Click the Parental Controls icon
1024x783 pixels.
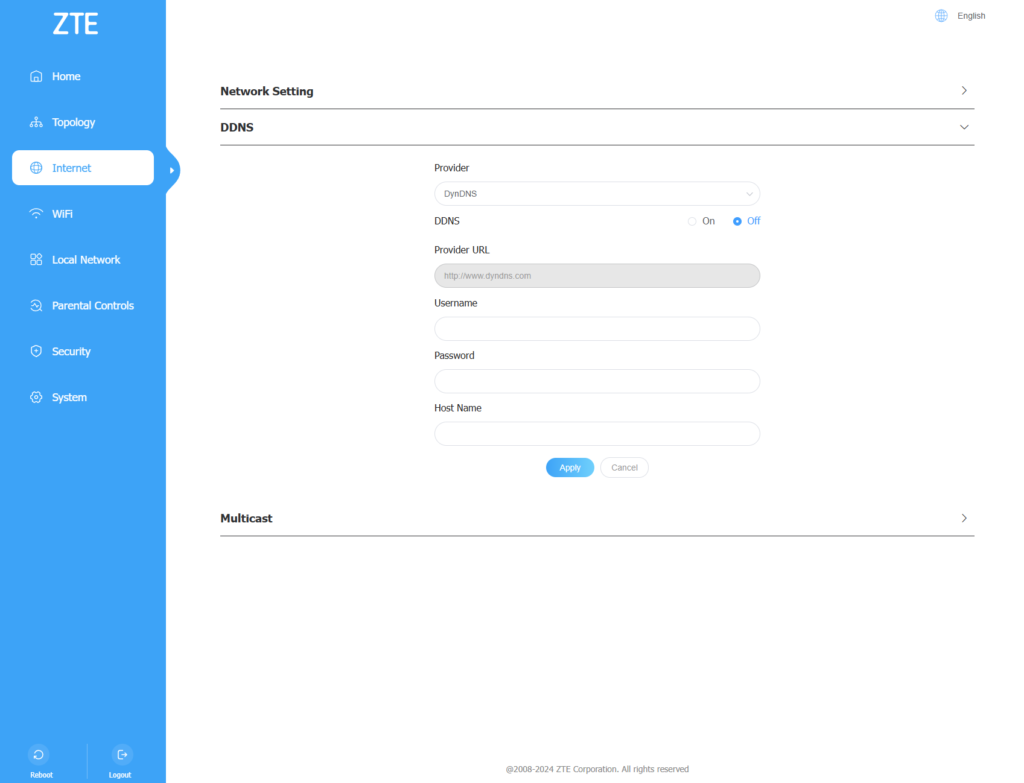[x=37, y=306]
